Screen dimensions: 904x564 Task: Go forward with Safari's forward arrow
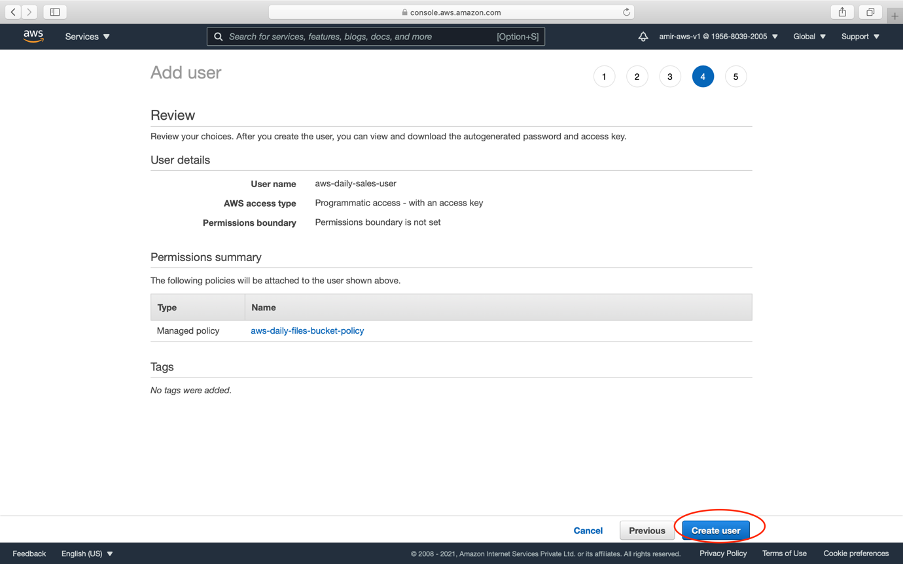click(29, 12)
